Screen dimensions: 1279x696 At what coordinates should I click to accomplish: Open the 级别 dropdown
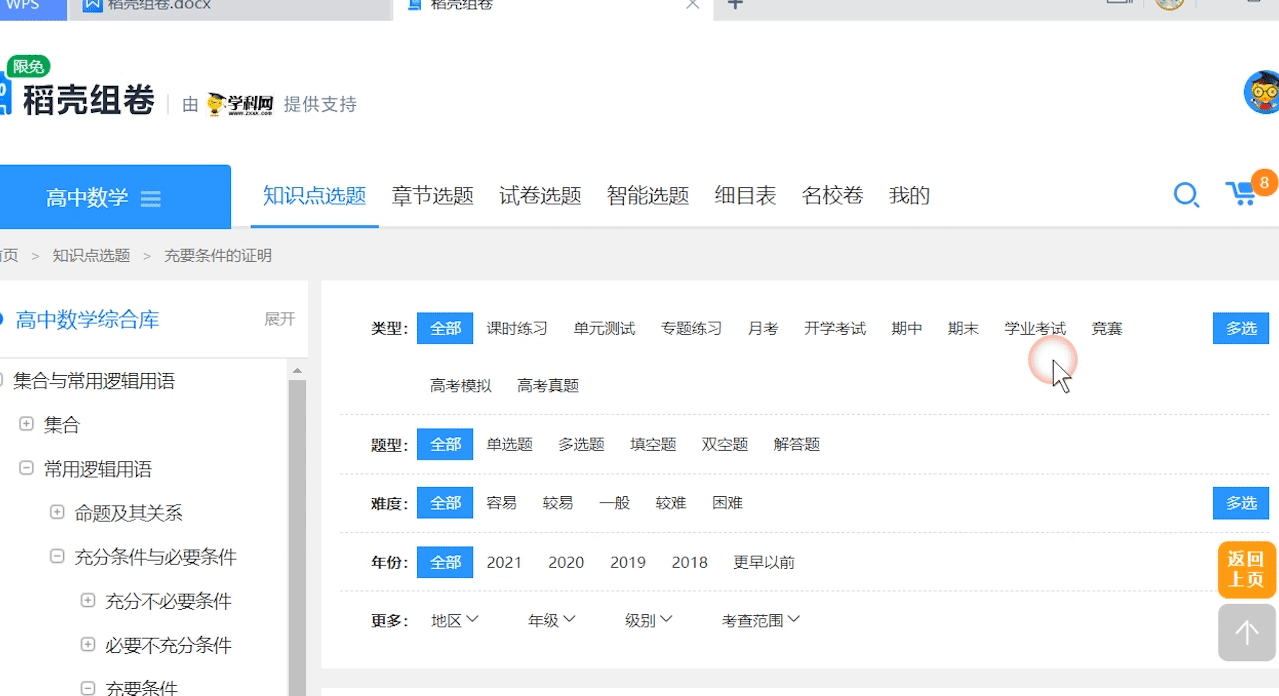click(649, 620)
